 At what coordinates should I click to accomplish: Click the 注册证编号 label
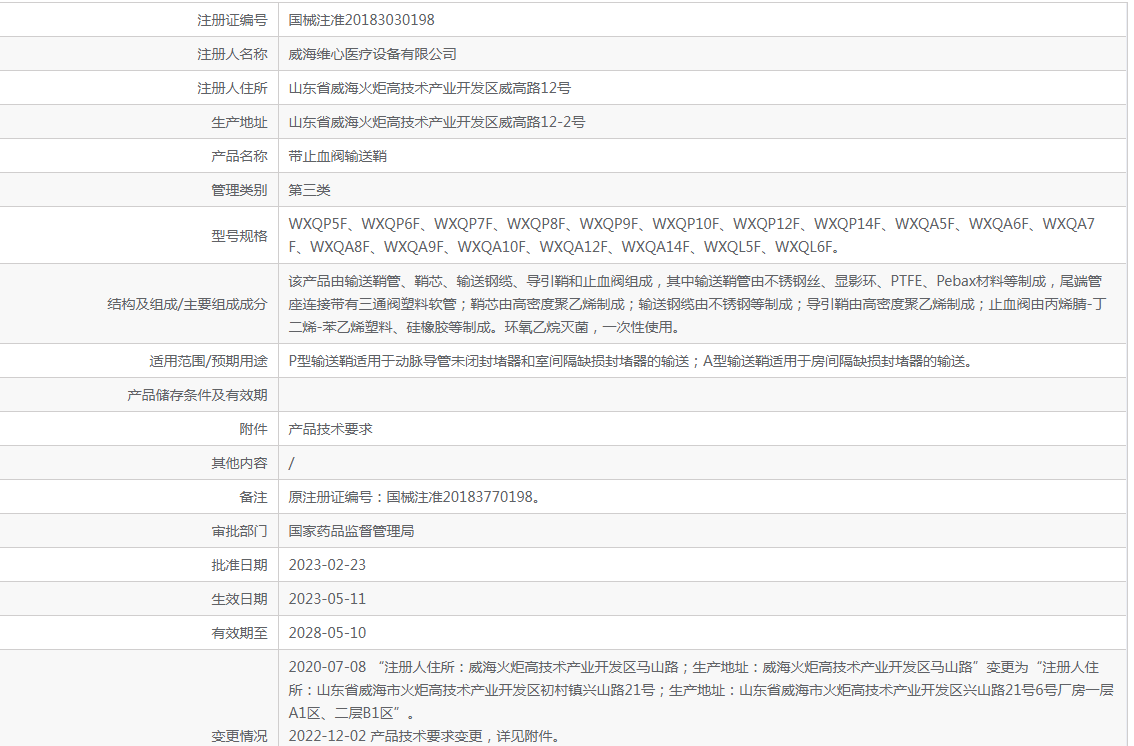point(232,20)
